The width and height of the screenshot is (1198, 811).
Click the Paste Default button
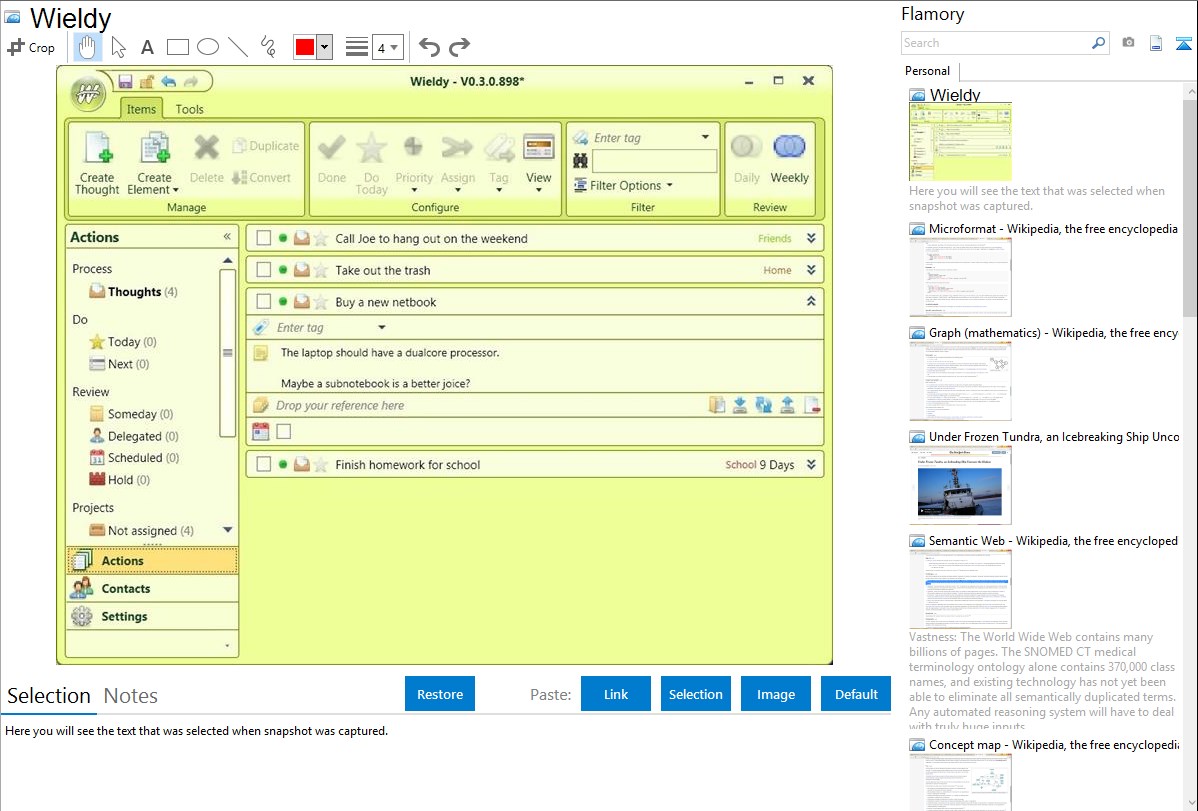856,694
